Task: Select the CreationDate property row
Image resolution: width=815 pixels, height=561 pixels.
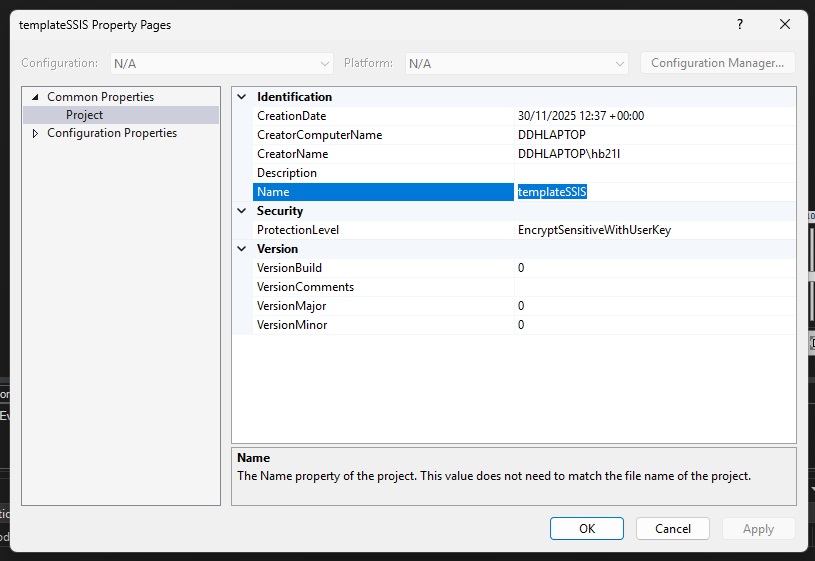Action: [x=291, y=116]
